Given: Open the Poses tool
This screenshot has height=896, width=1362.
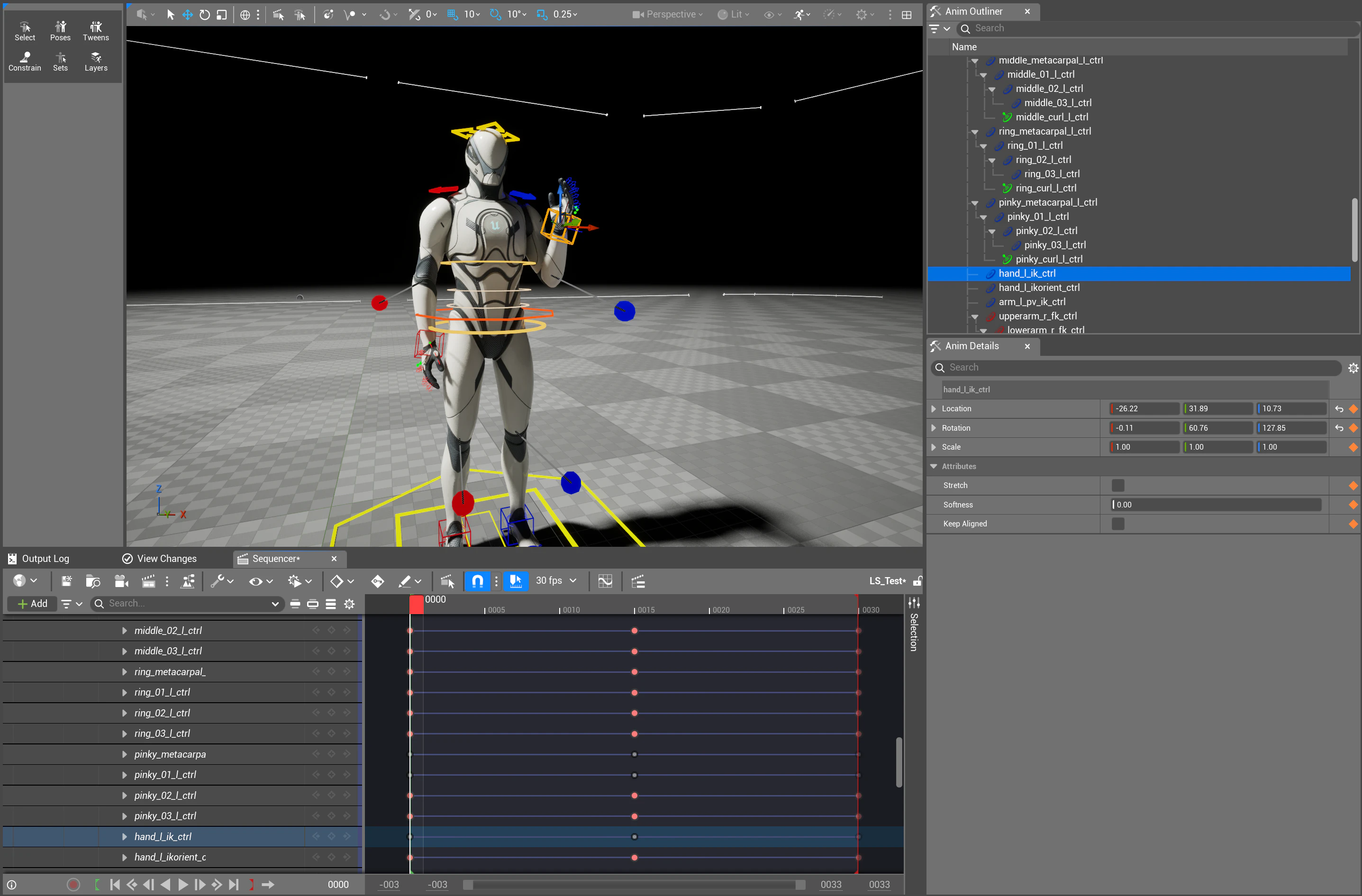Looking at the screenshot, I should (60, 31).
